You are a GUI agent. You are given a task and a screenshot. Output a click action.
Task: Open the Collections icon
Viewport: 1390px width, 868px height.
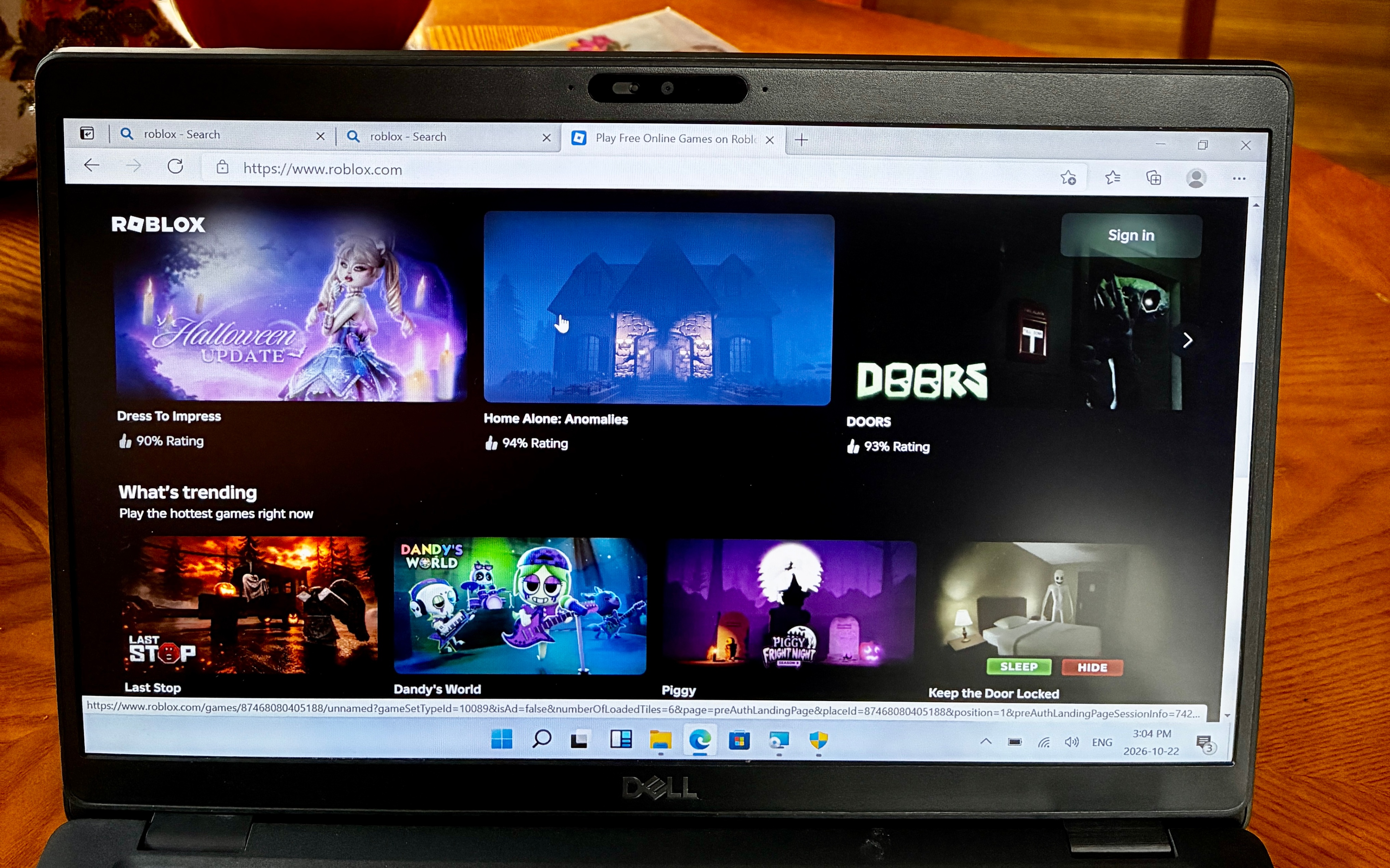click(x=1154, y=178)
